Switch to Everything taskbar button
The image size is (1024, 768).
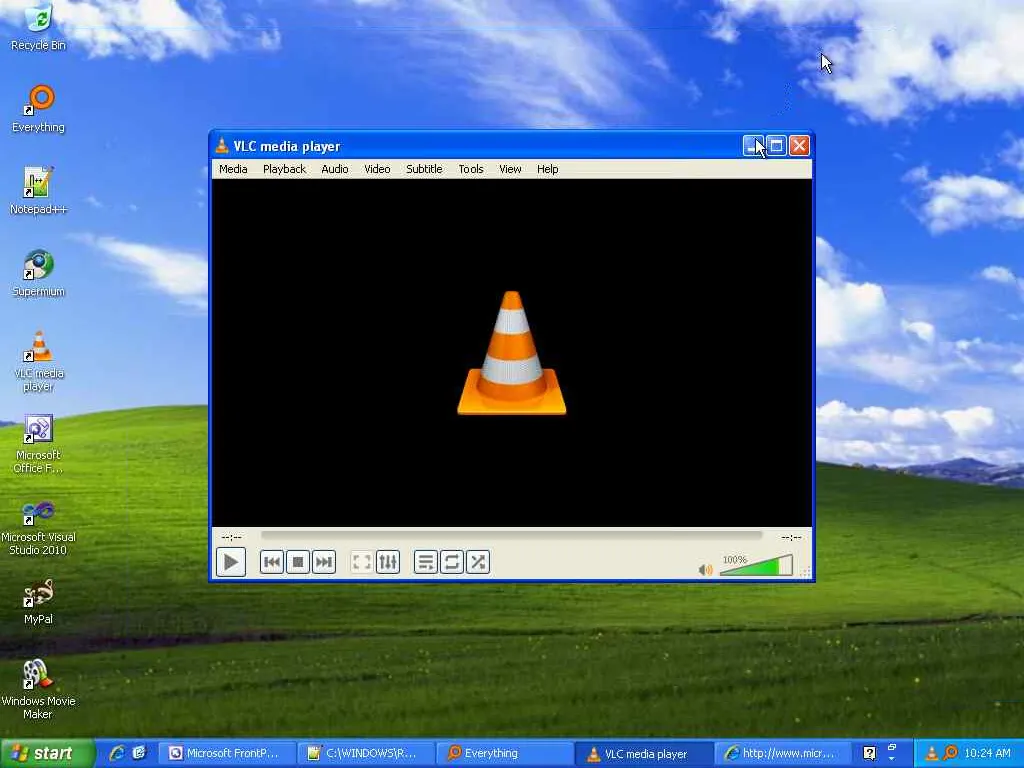pos(504,753)
